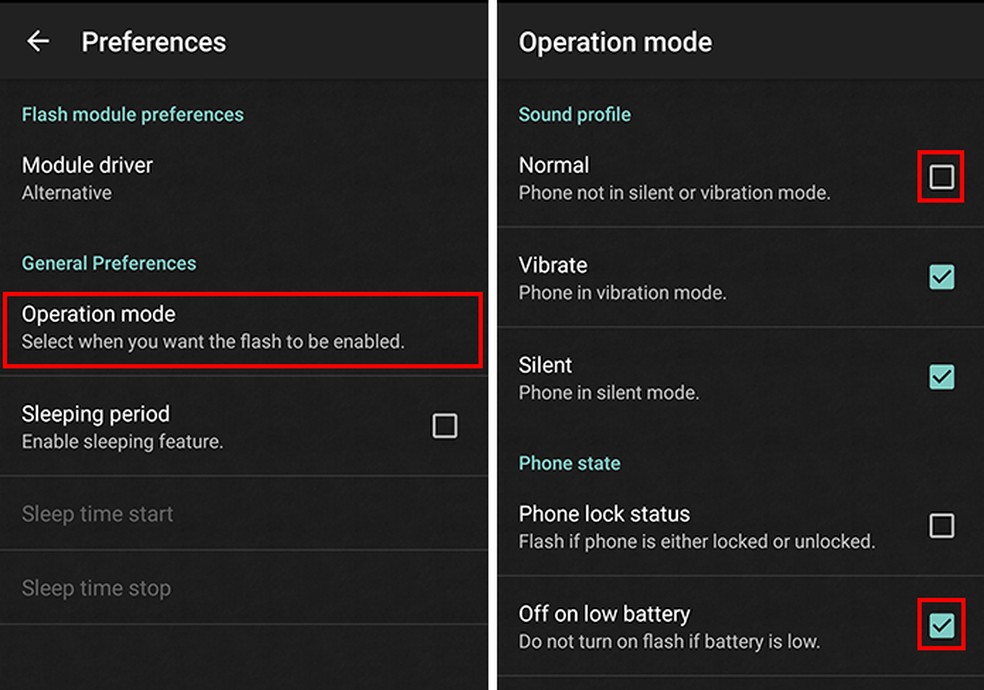Open Operation mode preference
The image size is (984, 690).
[x=242, y=327]
